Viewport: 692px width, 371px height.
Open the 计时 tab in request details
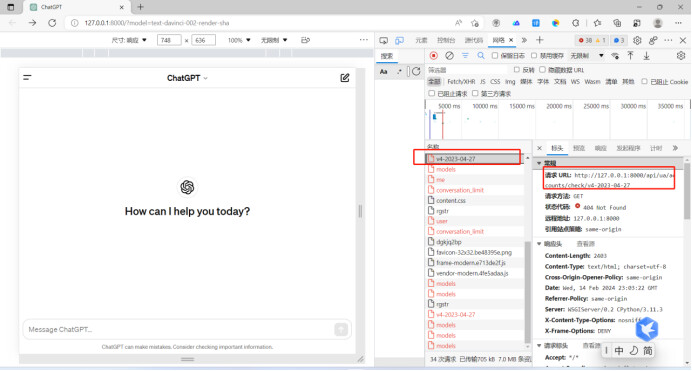[x=656, y=148]
